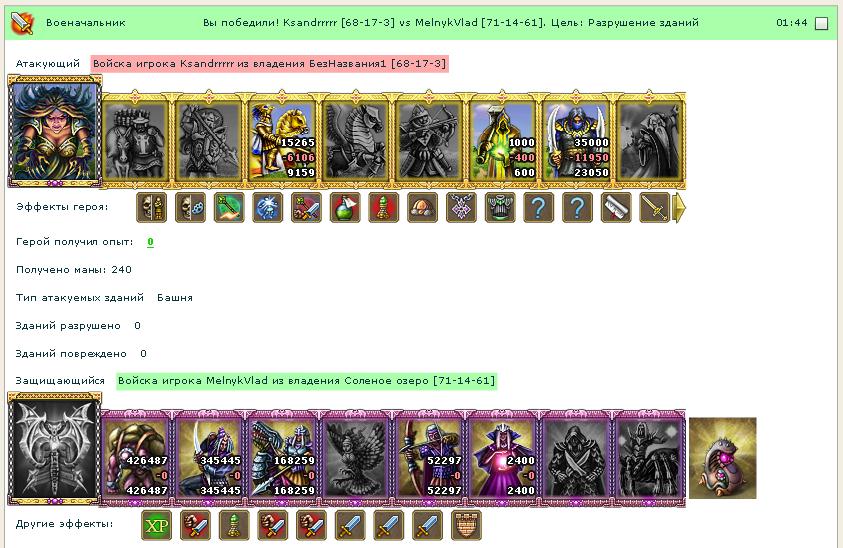Open attacker link for Ksandrrrrr's troops
This screenshot has height=548, width=843.
[269, 63]
